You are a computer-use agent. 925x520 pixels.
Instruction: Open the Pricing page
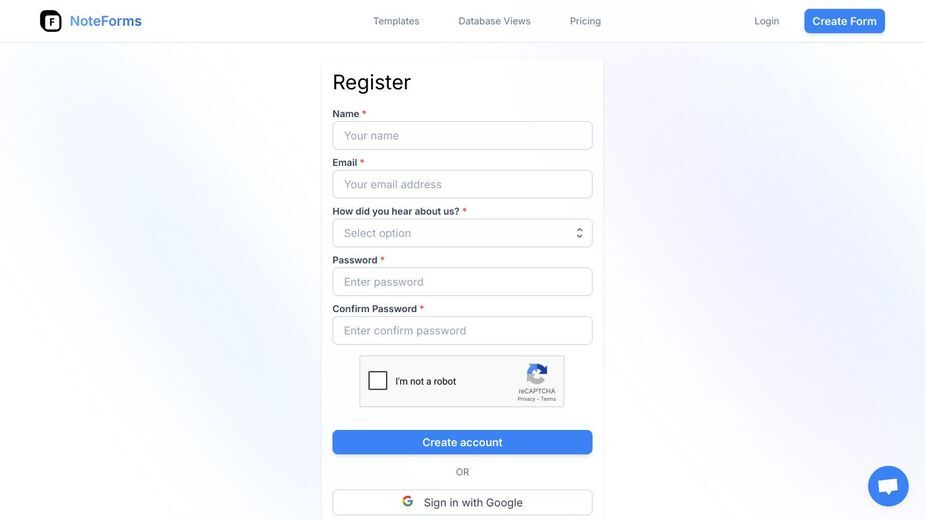pos(585,21)
